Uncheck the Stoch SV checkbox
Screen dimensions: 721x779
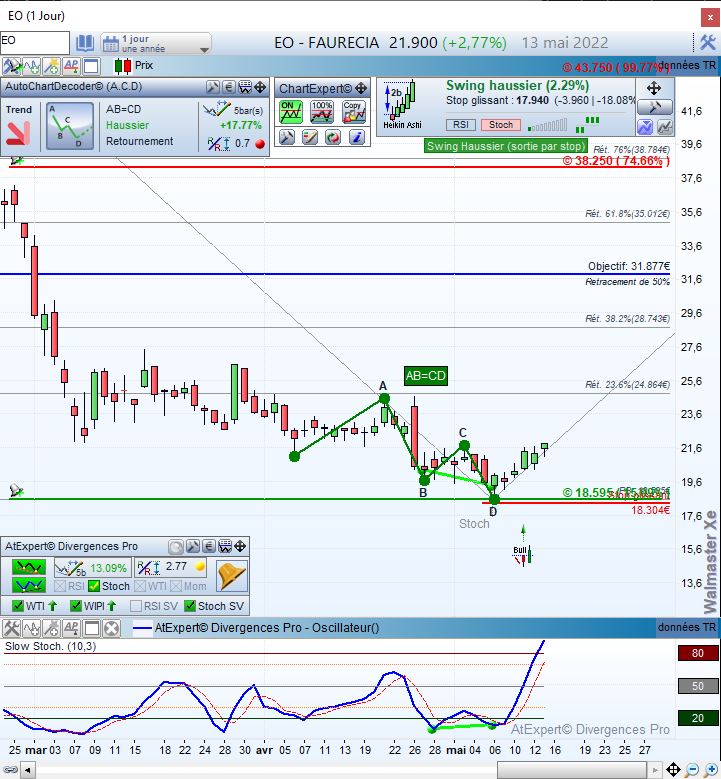point(190,606)
